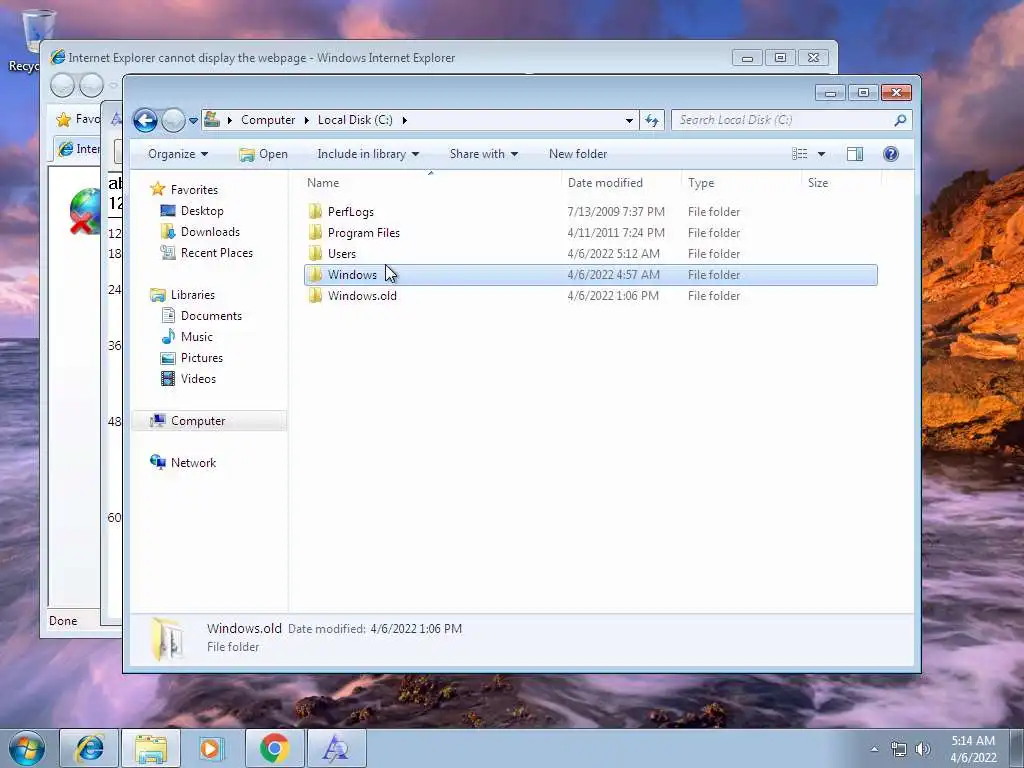Open the recent pages dropdown beside Forward
This screenshot has height=768, width=1024.
coord(193,121)
